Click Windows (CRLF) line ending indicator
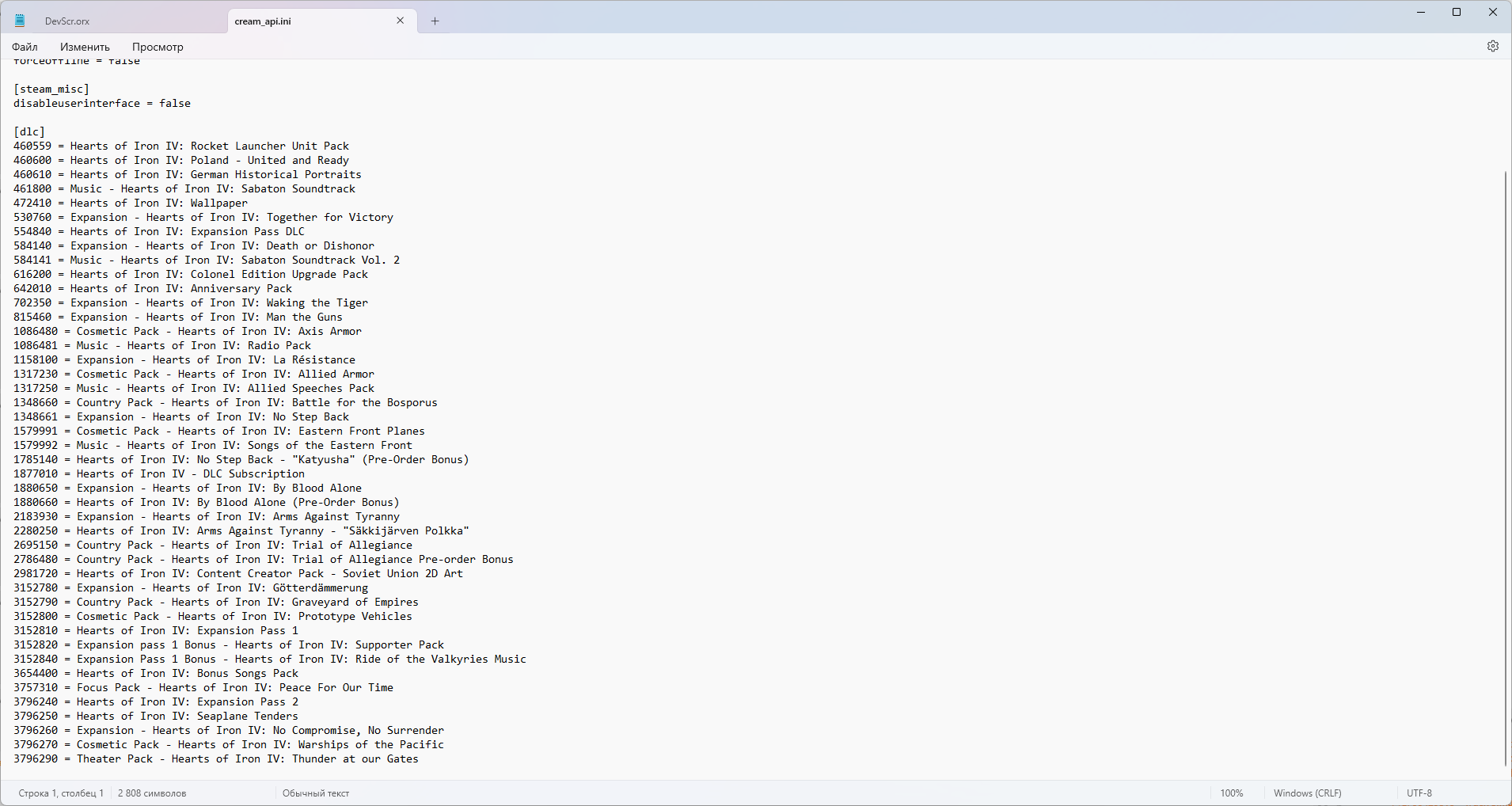The height and width of the screenshot is (806, 1512). coord(1308,793)
